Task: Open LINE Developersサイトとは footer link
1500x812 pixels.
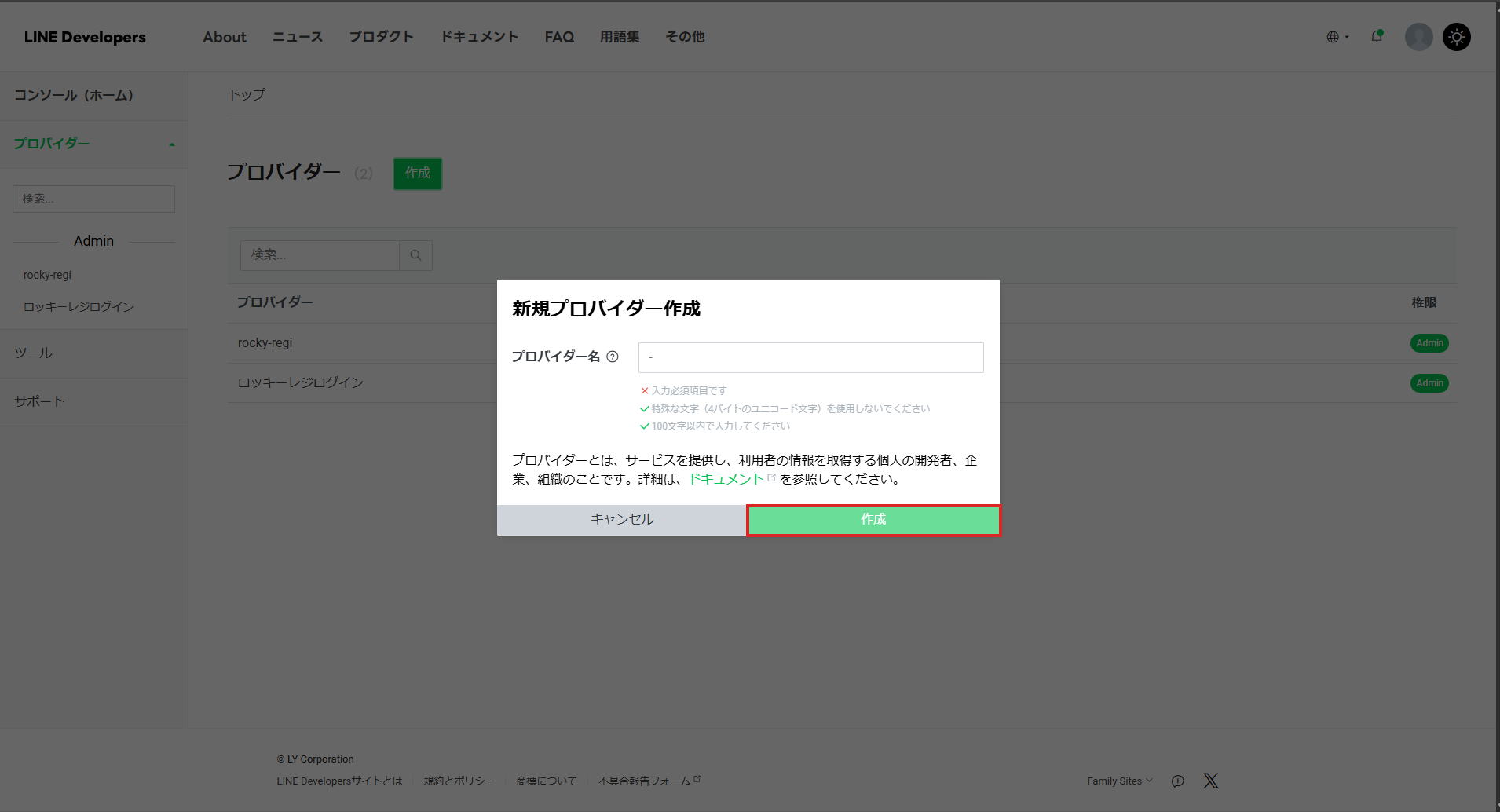Action: pyautogui.click(x=339, y=781)
